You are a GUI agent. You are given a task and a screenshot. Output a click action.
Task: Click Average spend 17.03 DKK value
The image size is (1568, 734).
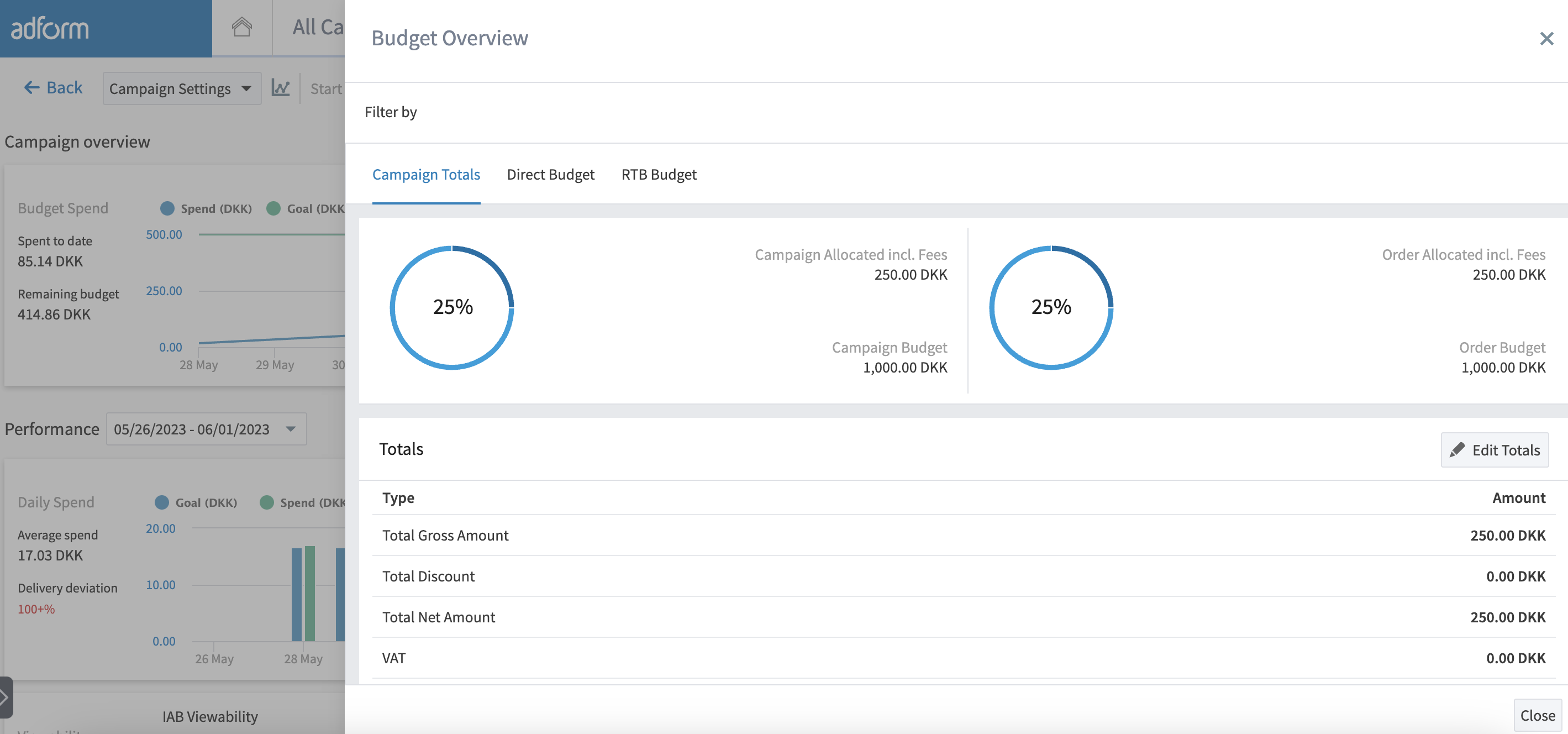point(50,555)
